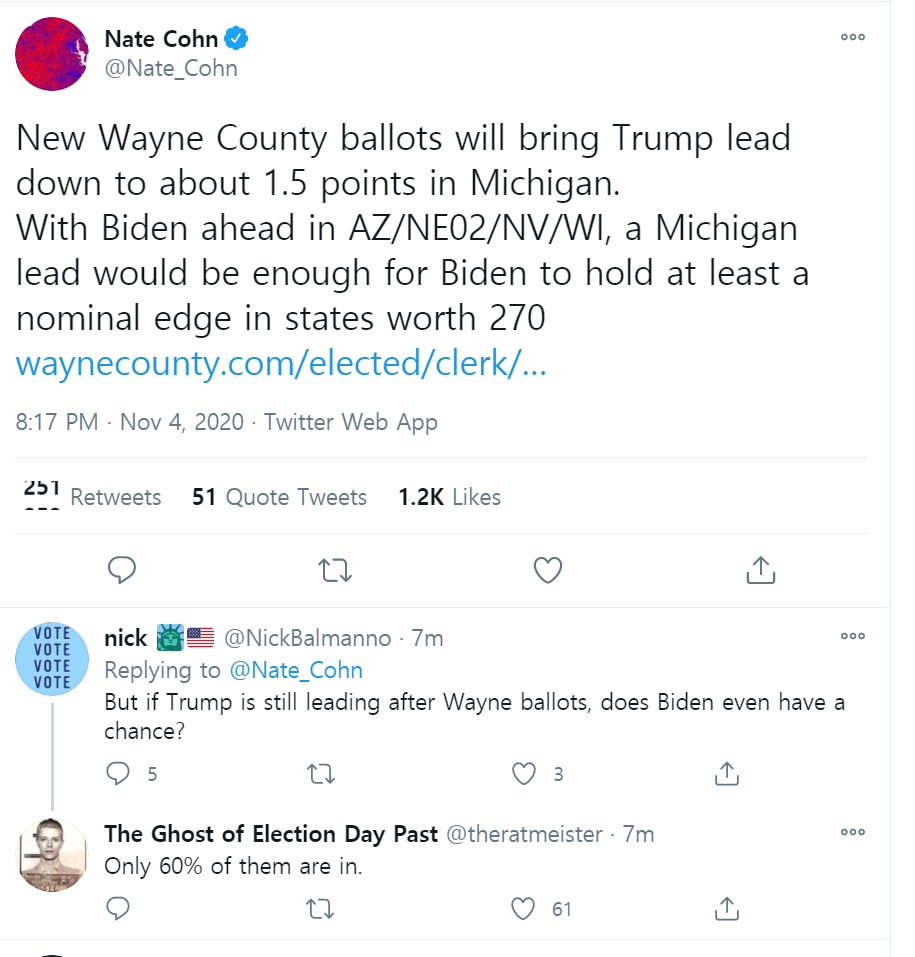Like nick's reply with 3 likes

pos(524,773)
